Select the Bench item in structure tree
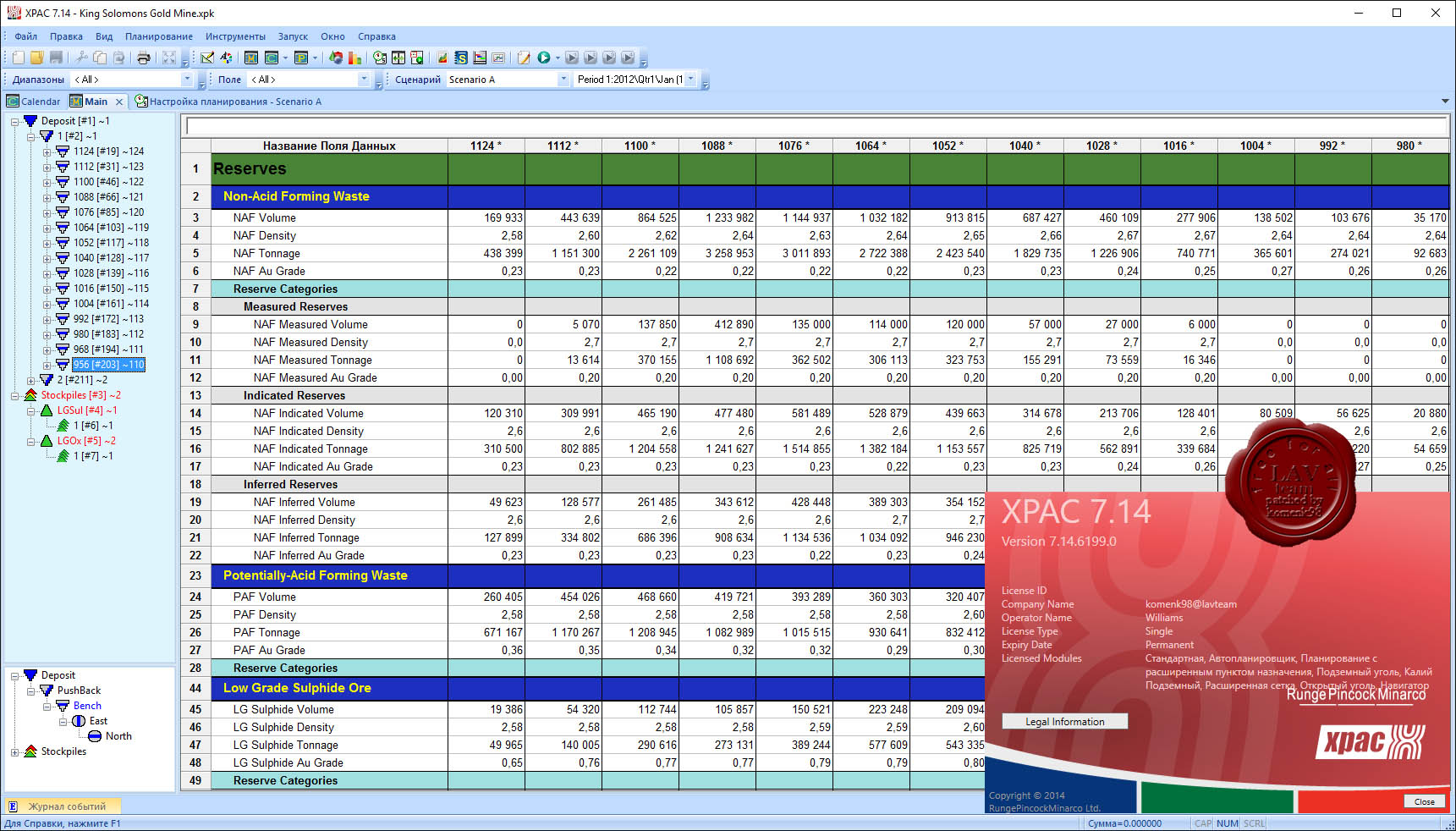 pyautogui.click(x=87, y=706)
